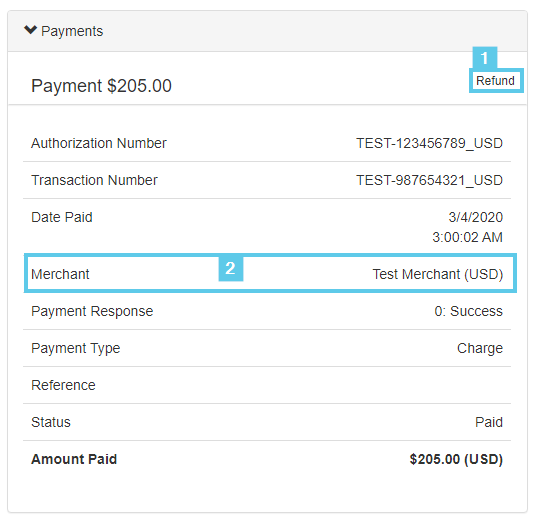Select the Authorization Number row label
This screenshot has width=535, height=520.
(x=99, y=143)
